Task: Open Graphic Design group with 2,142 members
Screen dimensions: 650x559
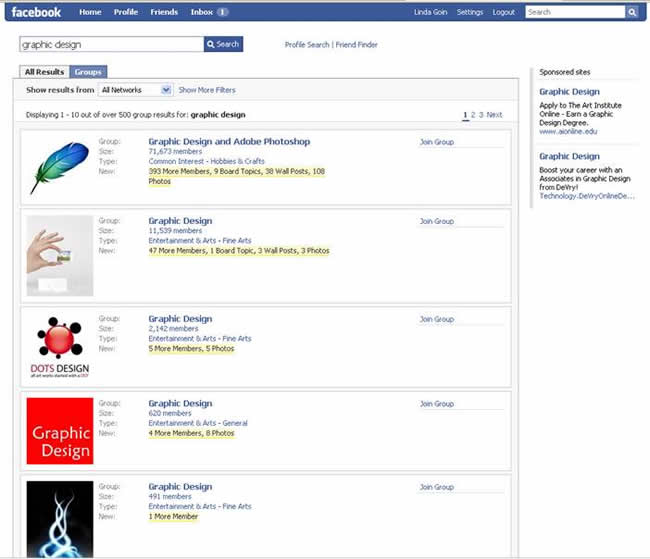Action: pyautogui.click(x=180, y=318)
